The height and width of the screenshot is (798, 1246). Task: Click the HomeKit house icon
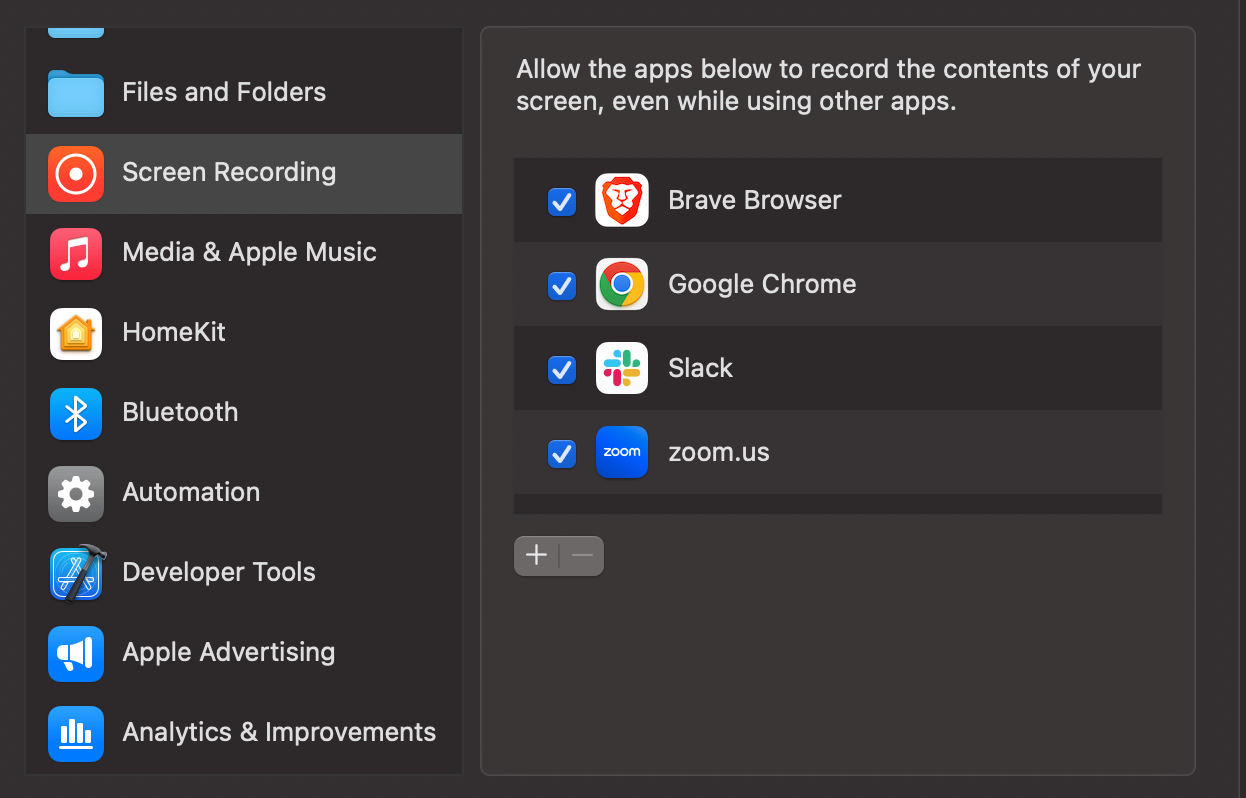point(76,334)
